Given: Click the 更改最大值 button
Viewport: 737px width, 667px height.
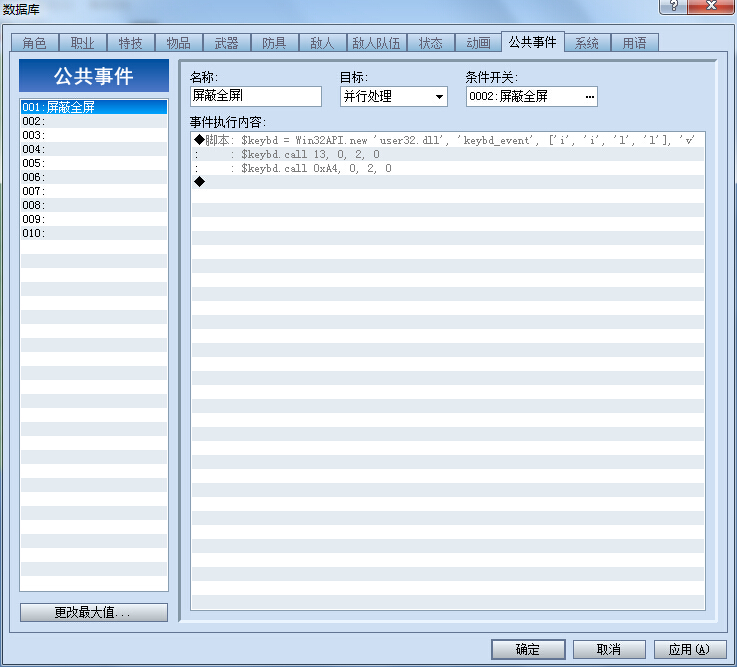Looking at the screenshot, I should point(94,612).
